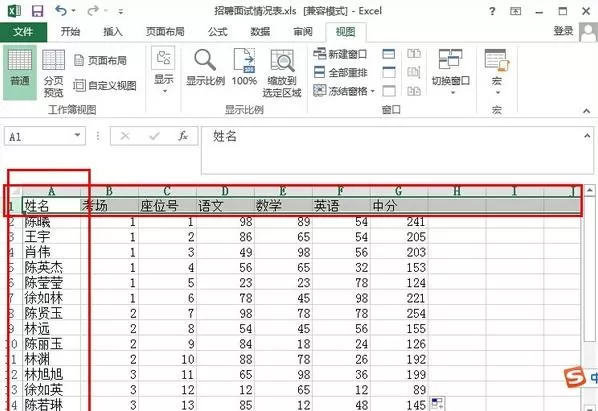
Task: Click the 页面布局 view button in ribbon
Action: coord(100,60)
